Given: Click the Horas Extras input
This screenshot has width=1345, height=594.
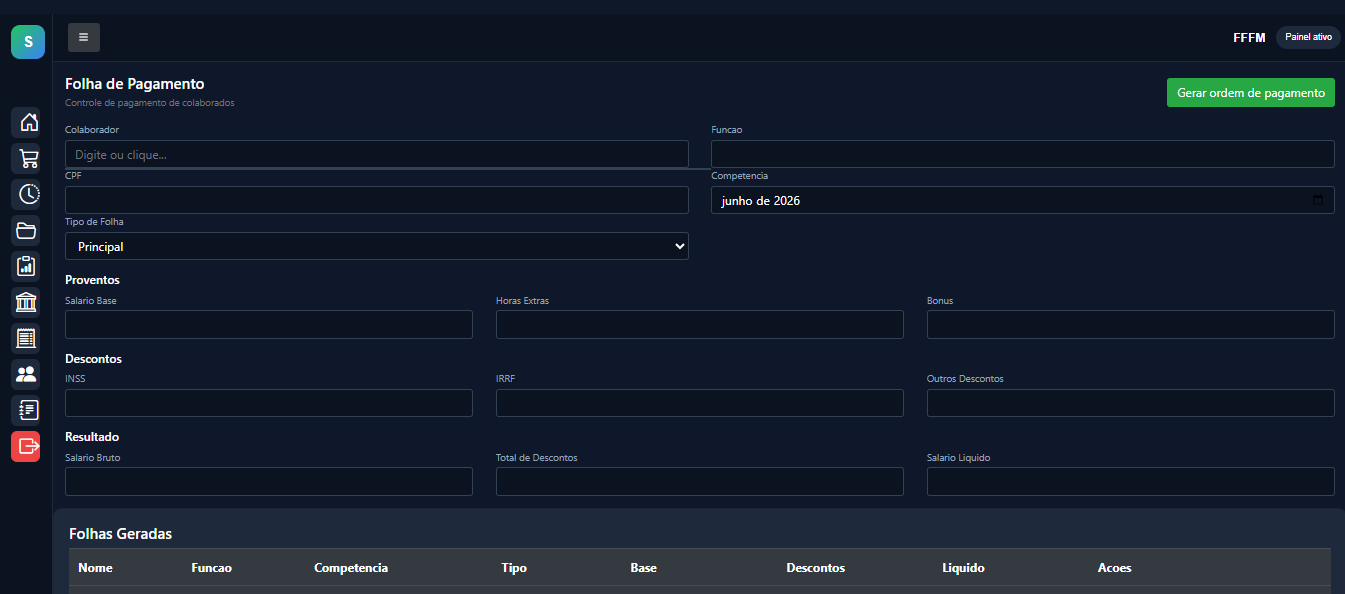Looking at the screenshot, I should click(x=700, y=324).
